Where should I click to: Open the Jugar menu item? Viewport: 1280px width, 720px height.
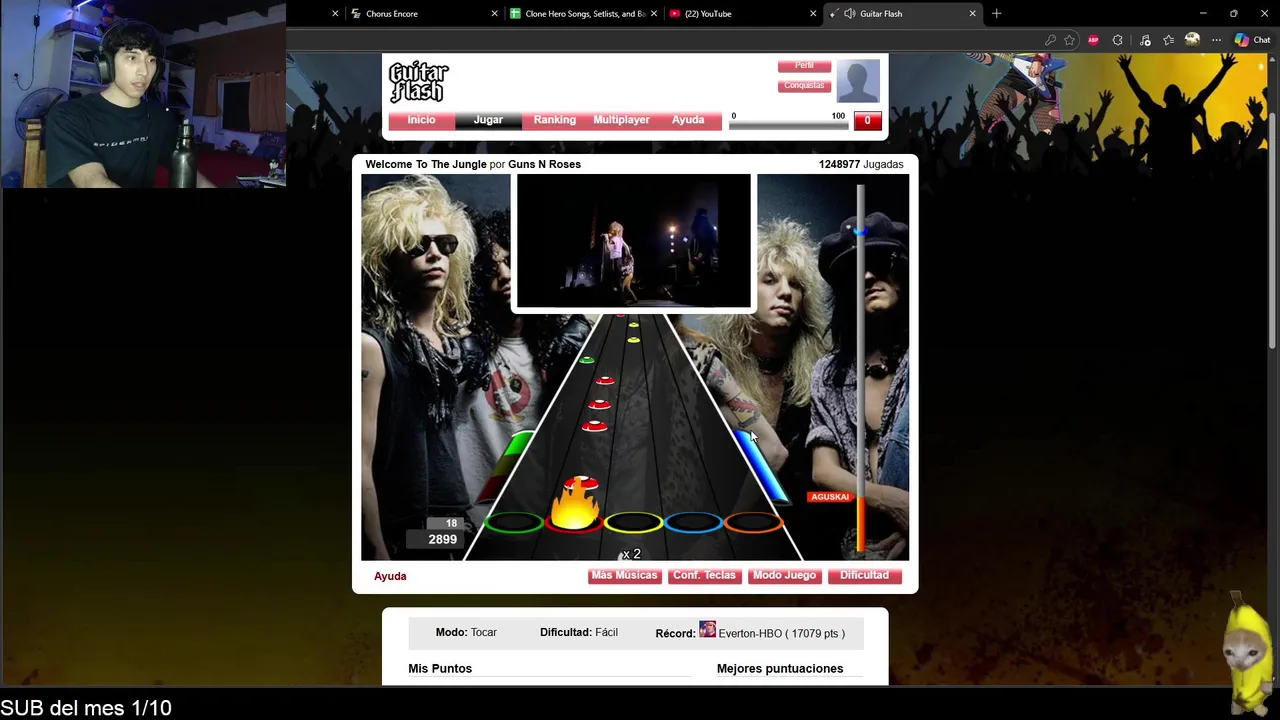(x=488, y=120)
